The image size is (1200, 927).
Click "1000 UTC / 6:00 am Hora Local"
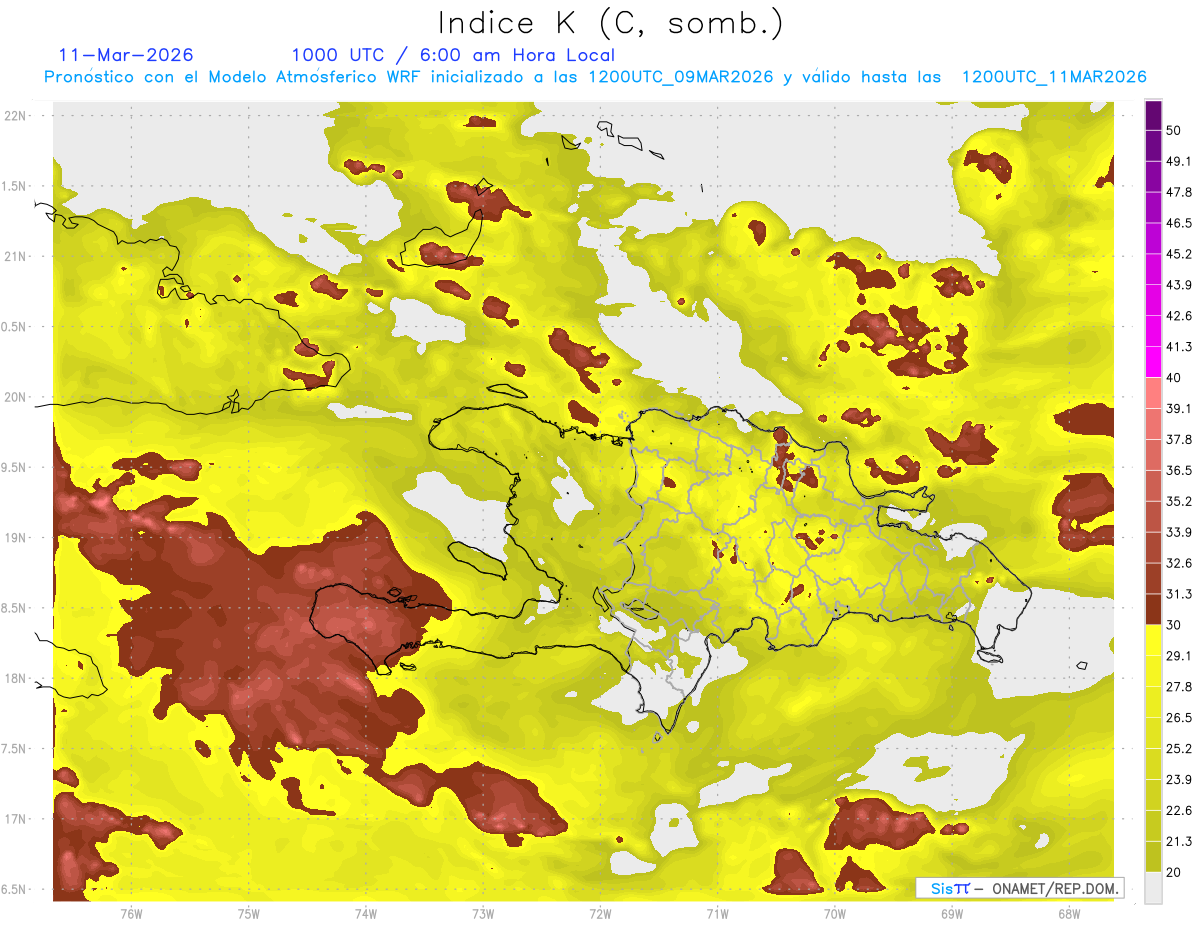pyautogui.click(x=453, y=55)
